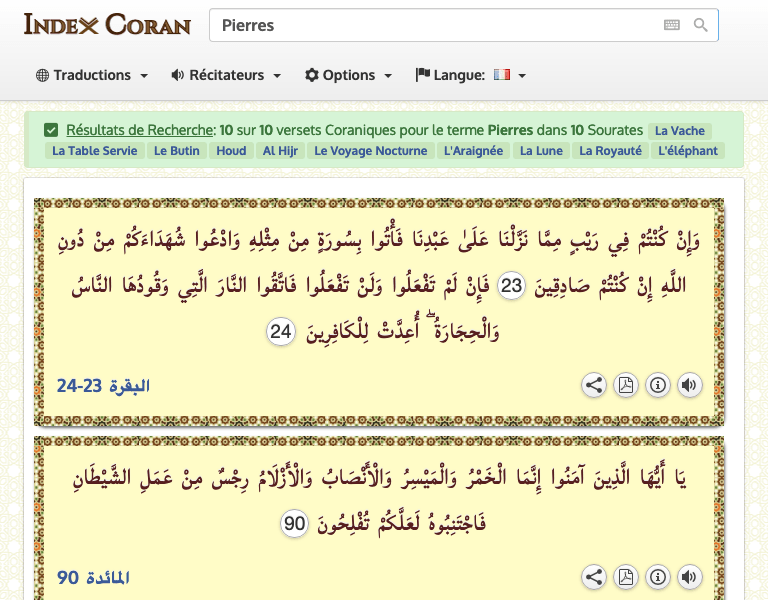The image size is (768, 600).
Task: Open the Récitateurs dropdown menu
Action: click(x=226, y=75)
